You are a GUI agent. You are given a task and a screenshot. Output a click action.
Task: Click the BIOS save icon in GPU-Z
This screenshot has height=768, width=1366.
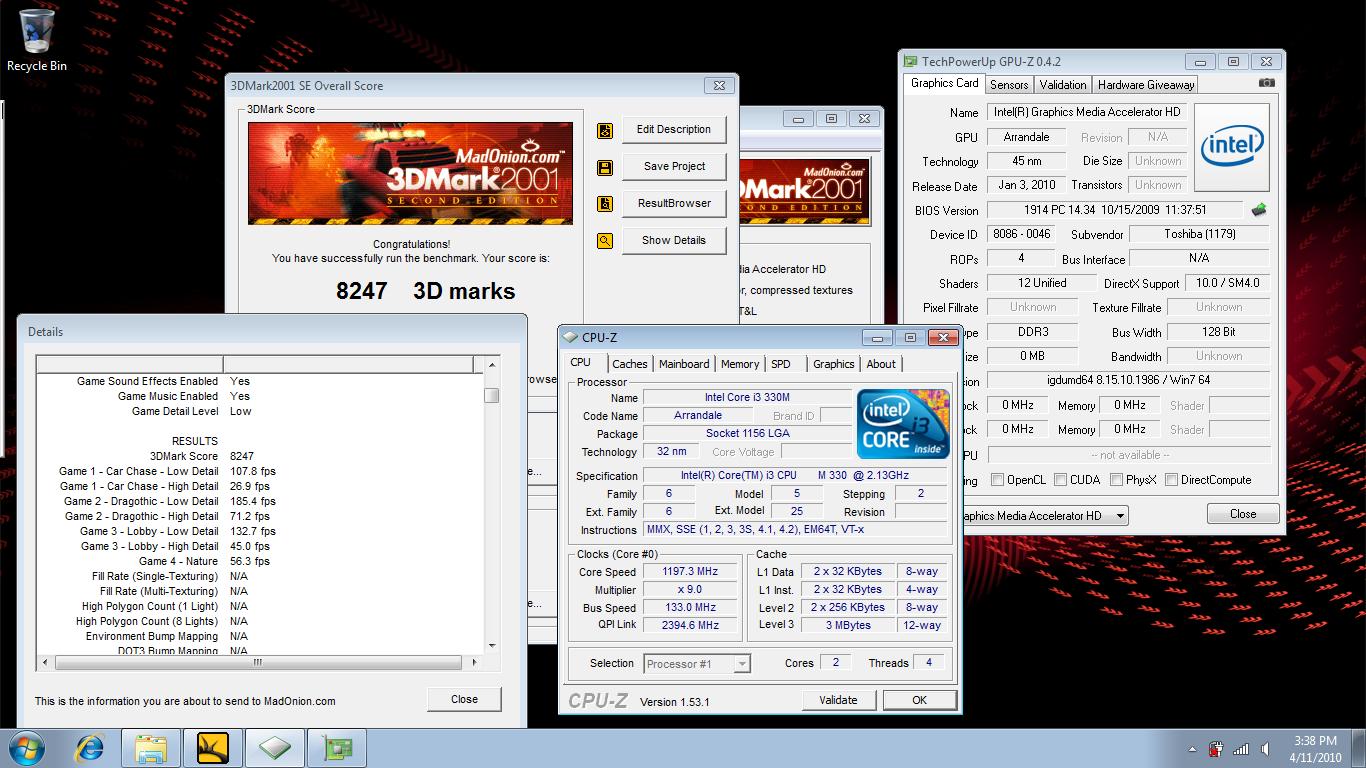[1259, 210]
